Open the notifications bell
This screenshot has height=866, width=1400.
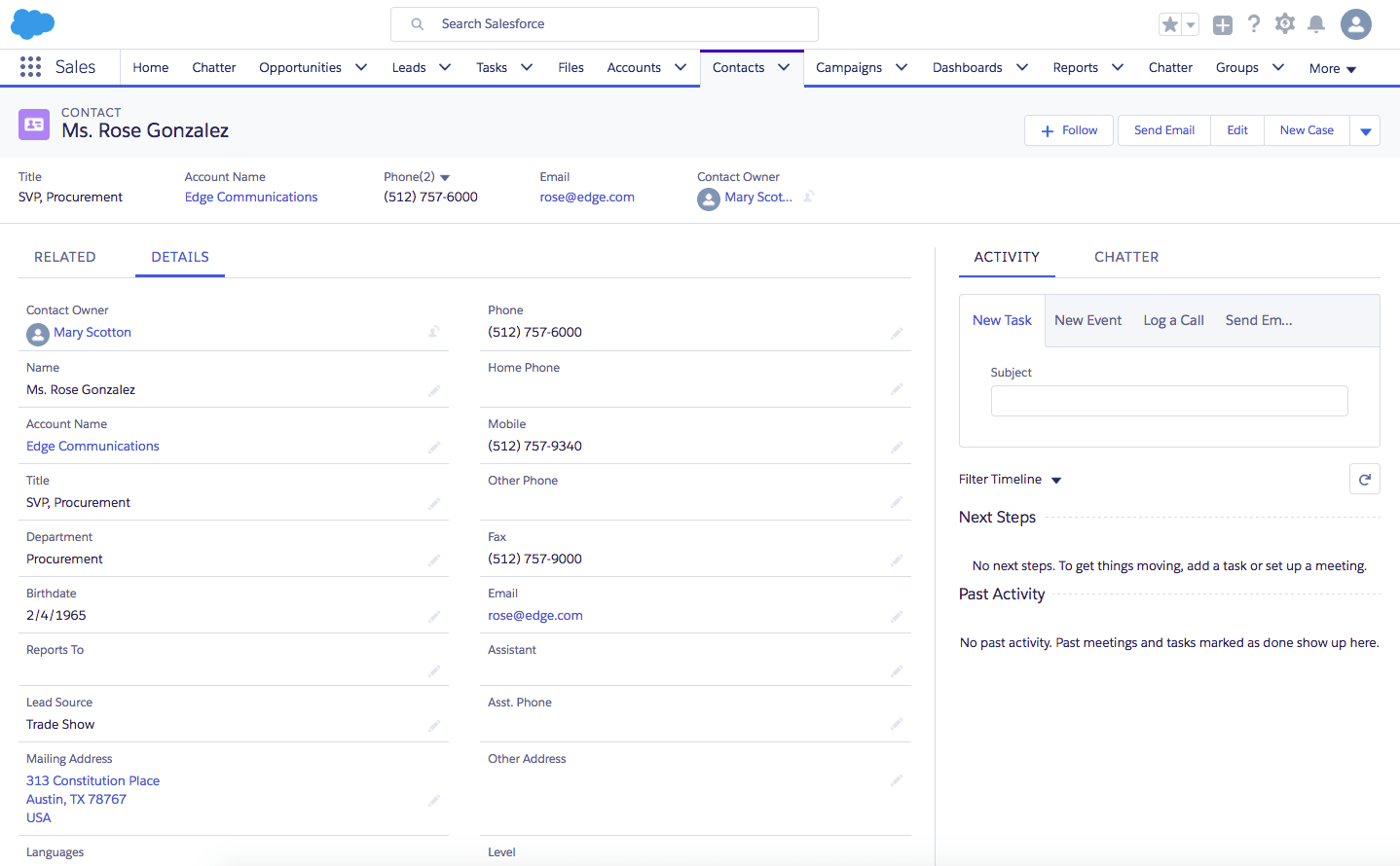tap(1316, 24)
